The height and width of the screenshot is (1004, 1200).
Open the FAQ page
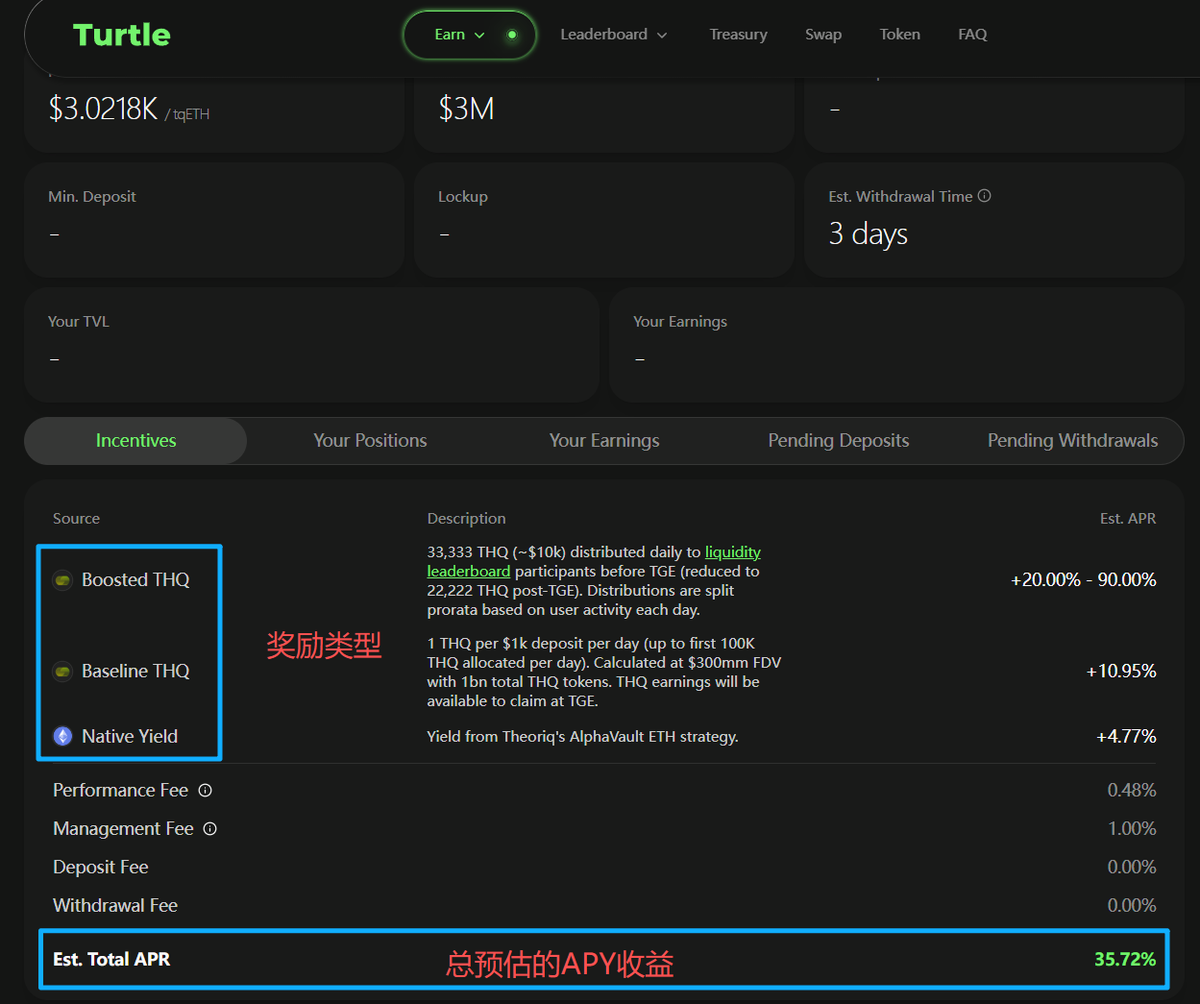(x=972, y=35)
